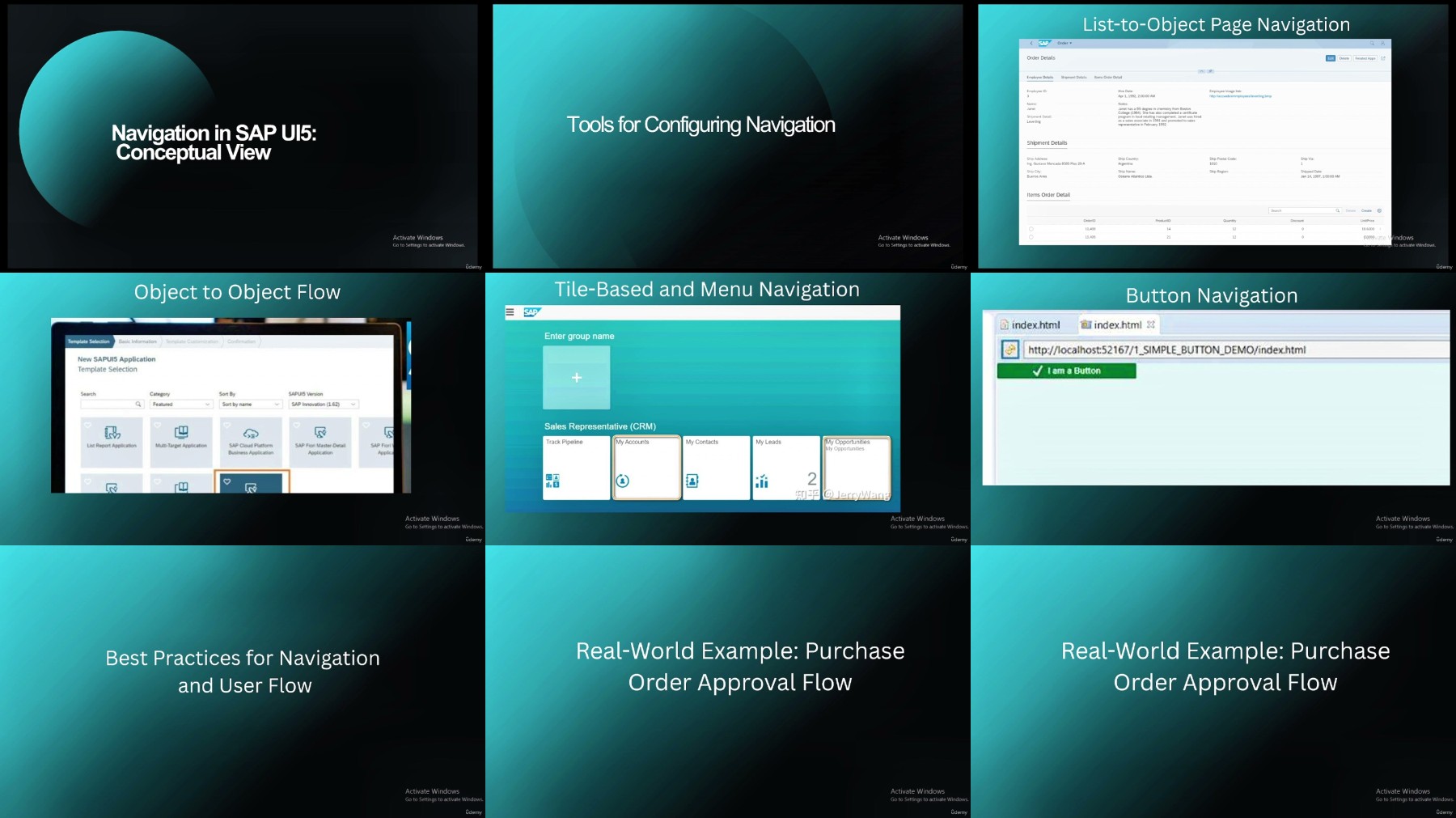The width and height of the screenshot is (1456, 818).
Task: Open table settings gear beside Create button
Action: pyautogui.click(x=1379, y=210)
